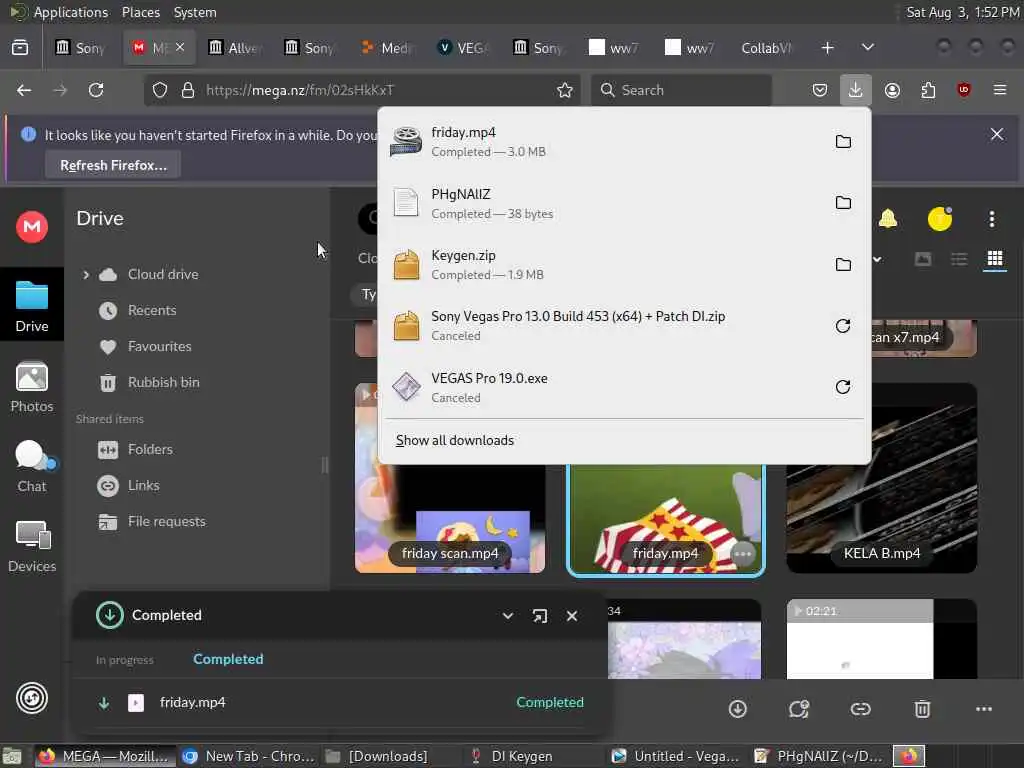1024x768 pixels.
Task: Dismiss the Firefox notification bar
Action: coord(997,135)
